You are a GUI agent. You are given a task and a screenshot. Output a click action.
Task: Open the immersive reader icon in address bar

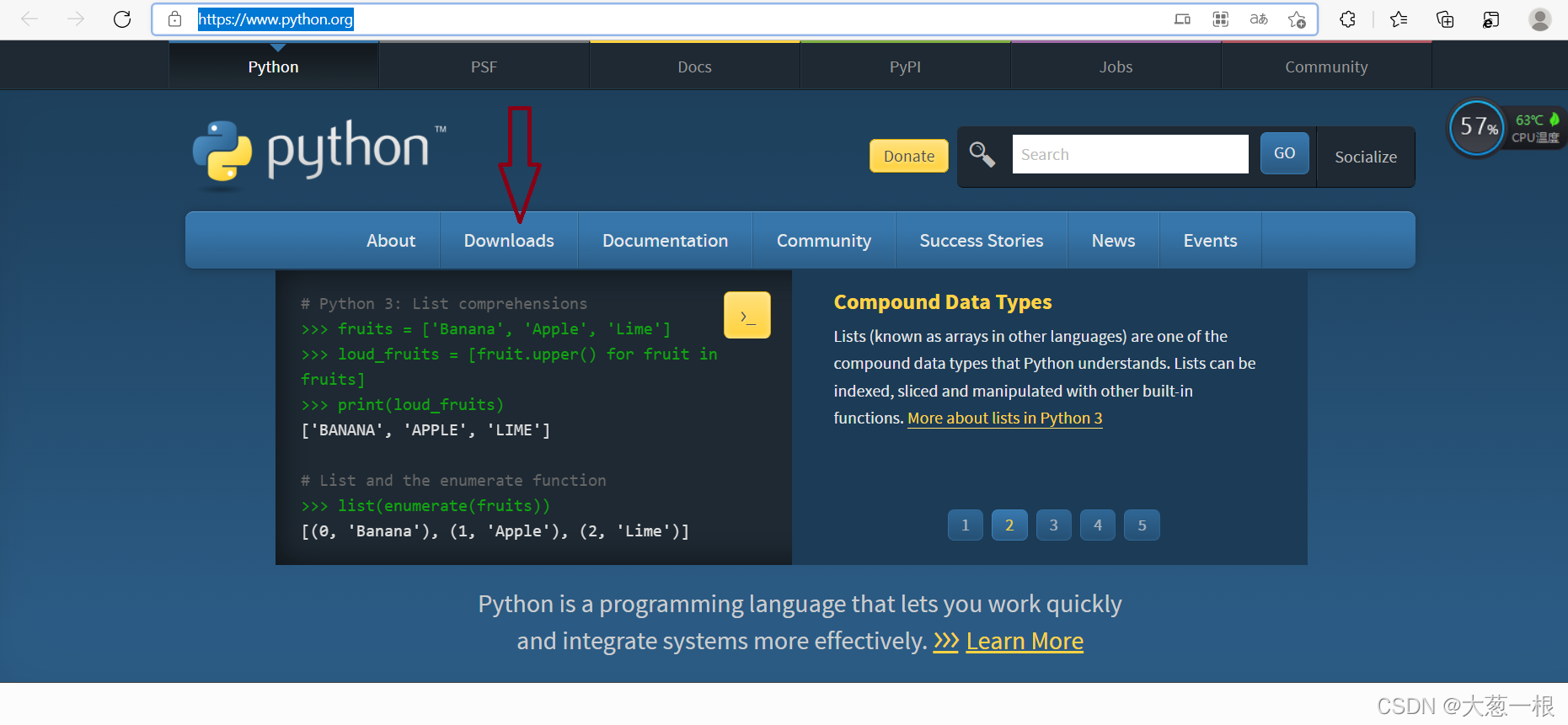coord(1182,19)
